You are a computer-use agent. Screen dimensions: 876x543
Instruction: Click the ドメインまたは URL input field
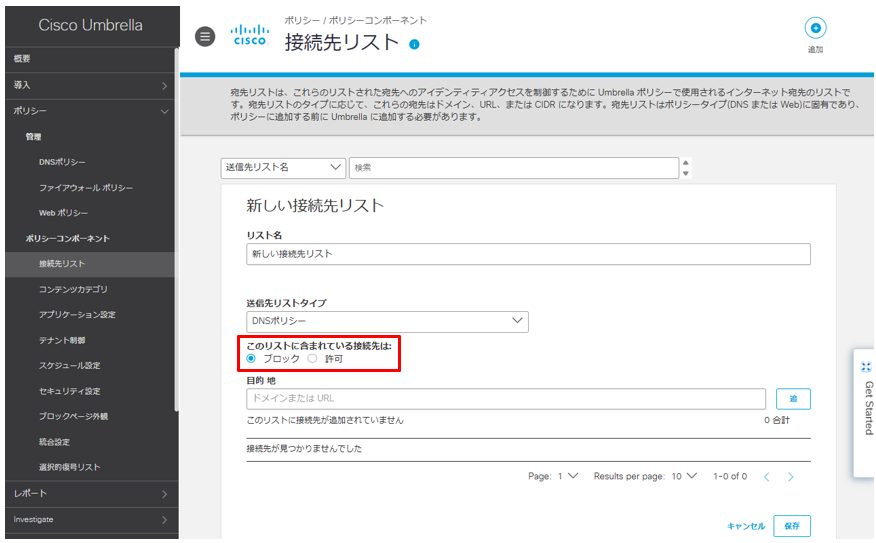[506, 399]
